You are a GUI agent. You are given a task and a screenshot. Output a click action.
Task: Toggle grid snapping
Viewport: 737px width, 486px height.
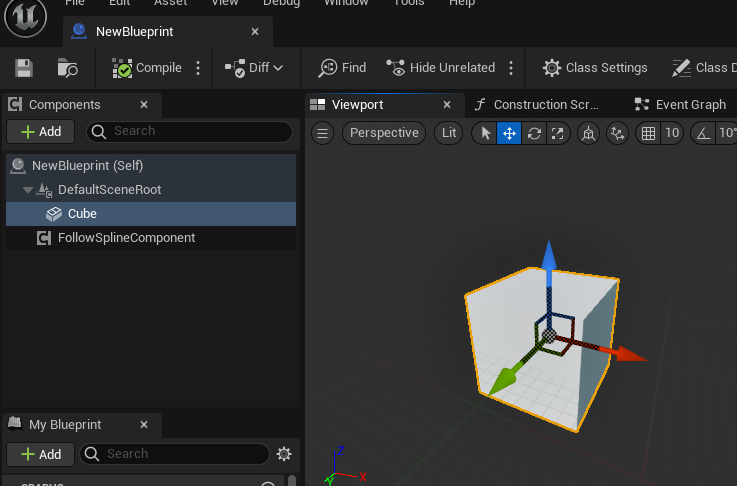pos(648,133)
